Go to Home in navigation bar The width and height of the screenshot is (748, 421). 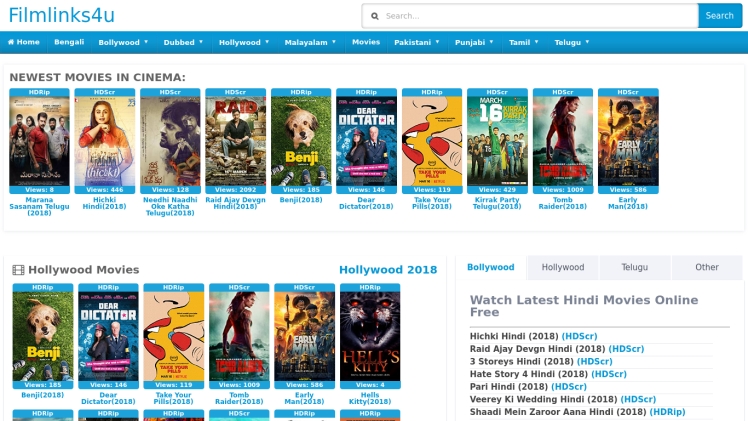point(23,42)
